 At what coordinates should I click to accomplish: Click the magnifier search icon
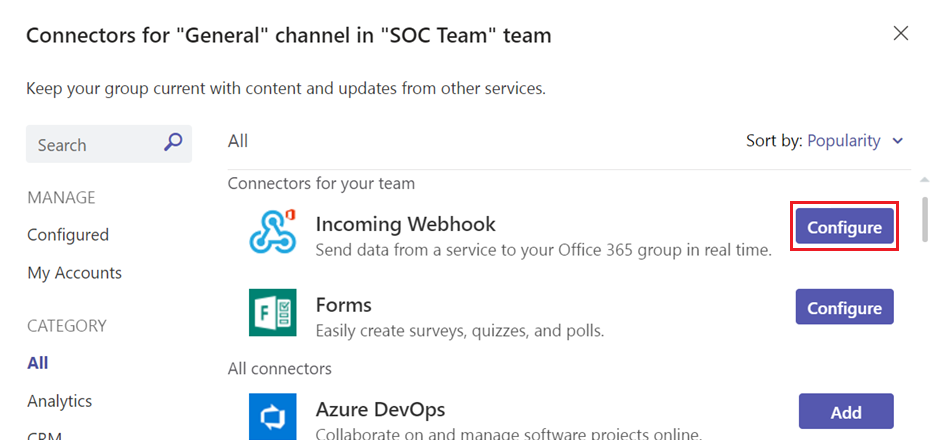(x=173, y=142)
